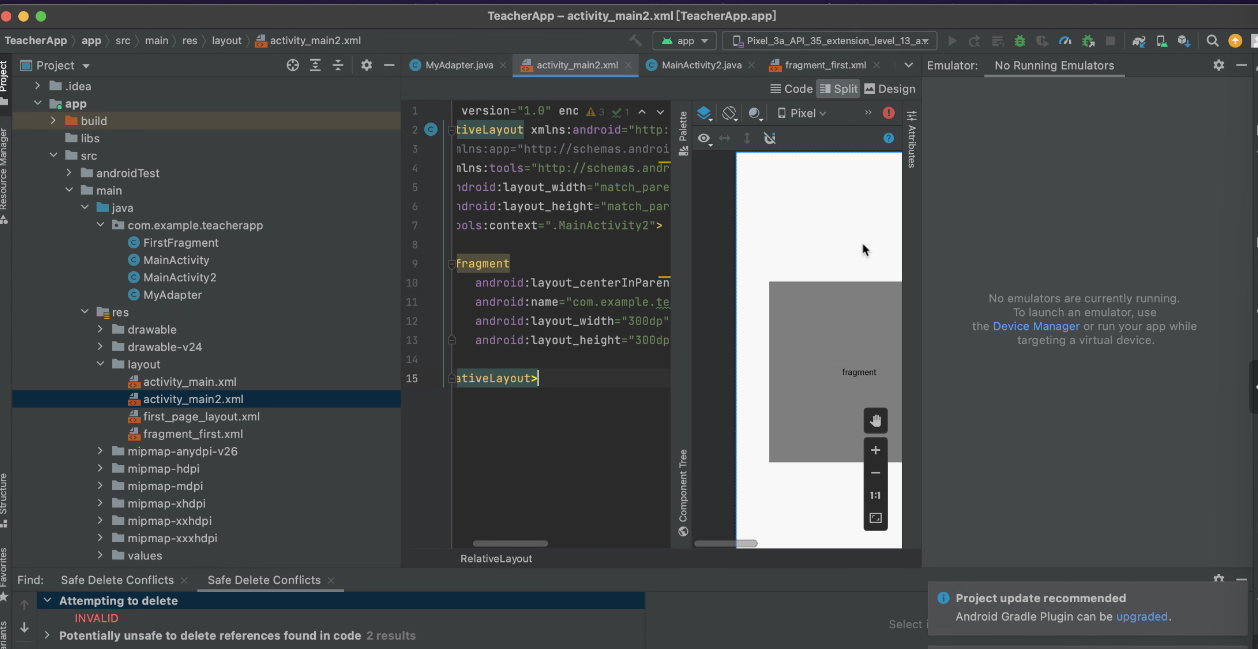Expand Potentially unsafe to delete results
The height and width of the screenshot is (649, 1258).
47,635
